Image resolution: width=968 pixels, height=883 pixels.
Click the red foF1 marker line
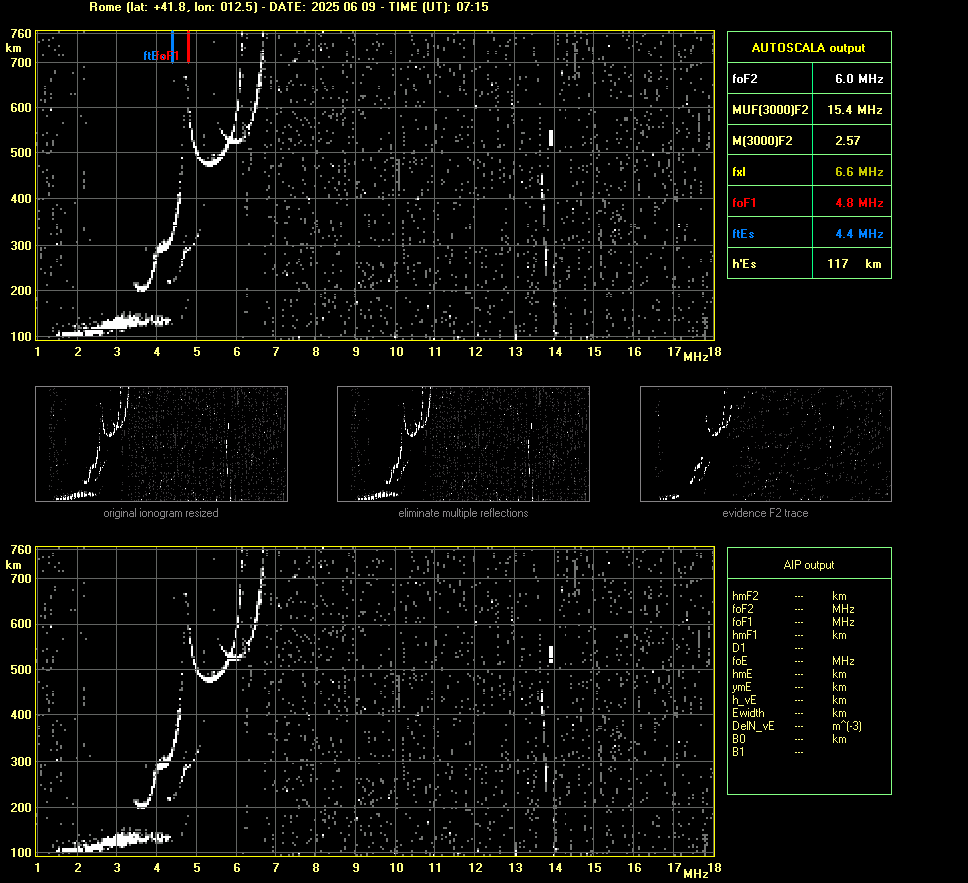[x=188, y=46]
